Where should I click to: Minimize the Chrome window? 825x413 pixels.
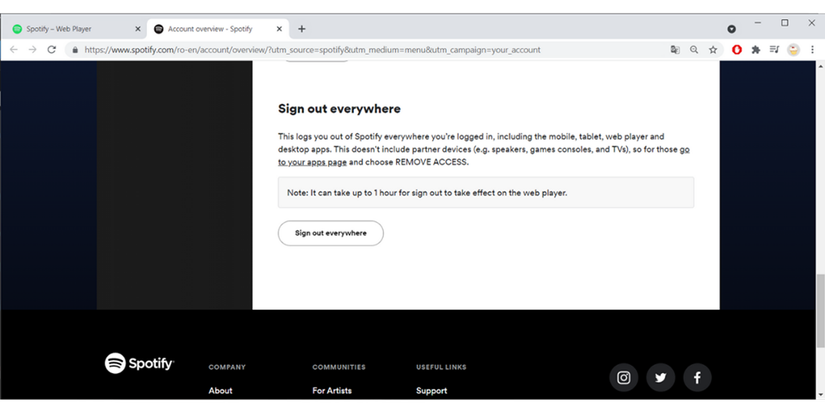click(x=758, y=23)
